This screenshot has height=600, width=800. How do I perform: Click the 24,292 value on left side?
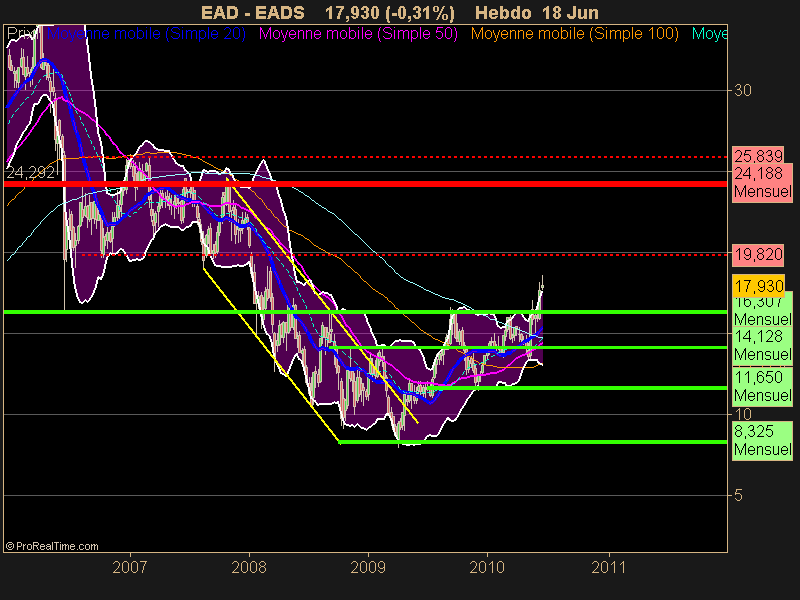(31, 173)
